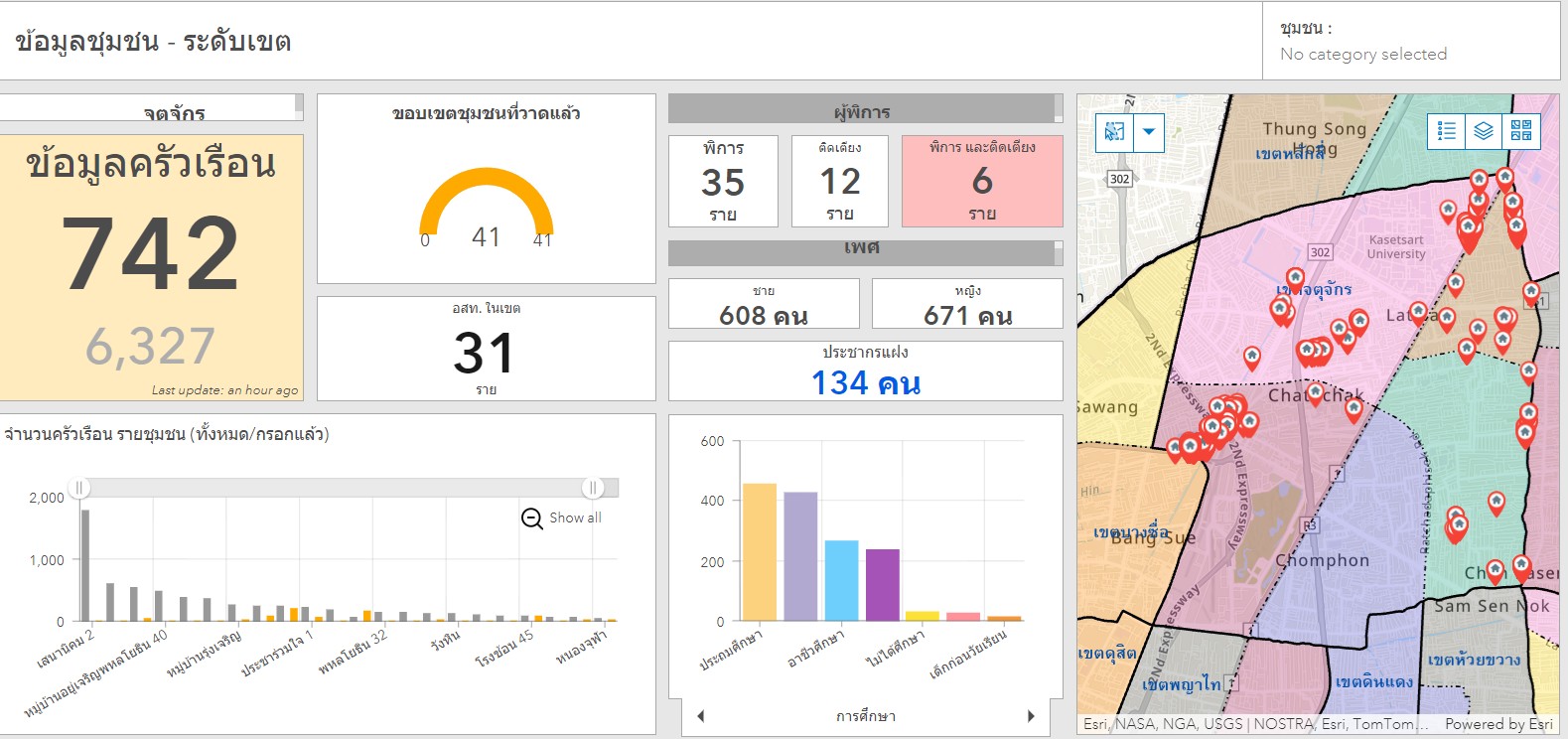The height and width of the screenshot is (739, 1568).
Task: Go to next chart with right arrow
Action: [x=1031, y=716]
